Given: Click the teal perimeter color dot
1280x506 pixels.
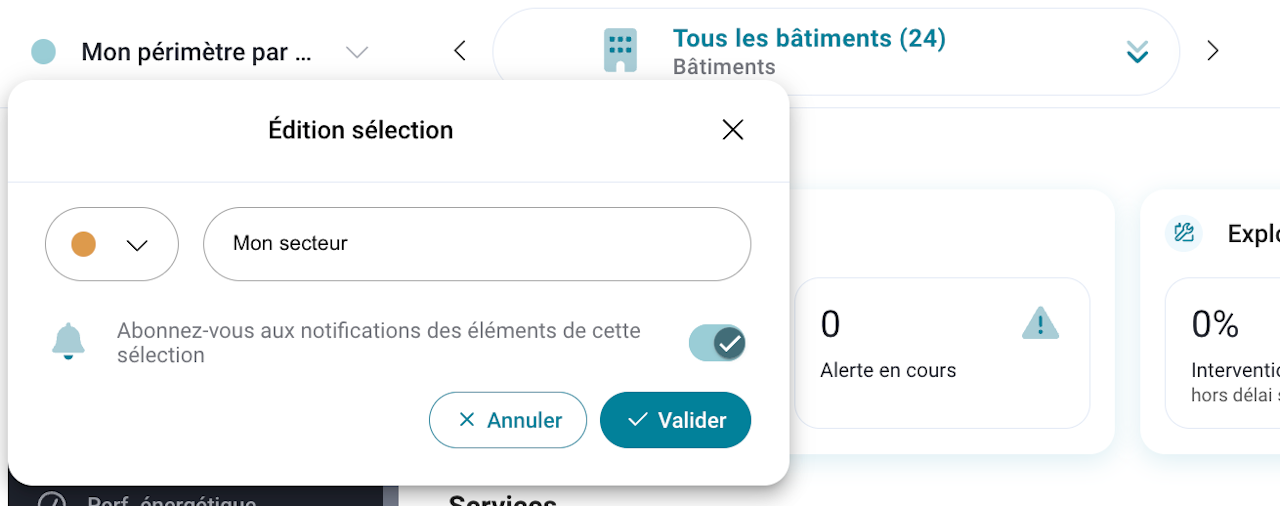Looking at the screenshot, I should 43,52.
